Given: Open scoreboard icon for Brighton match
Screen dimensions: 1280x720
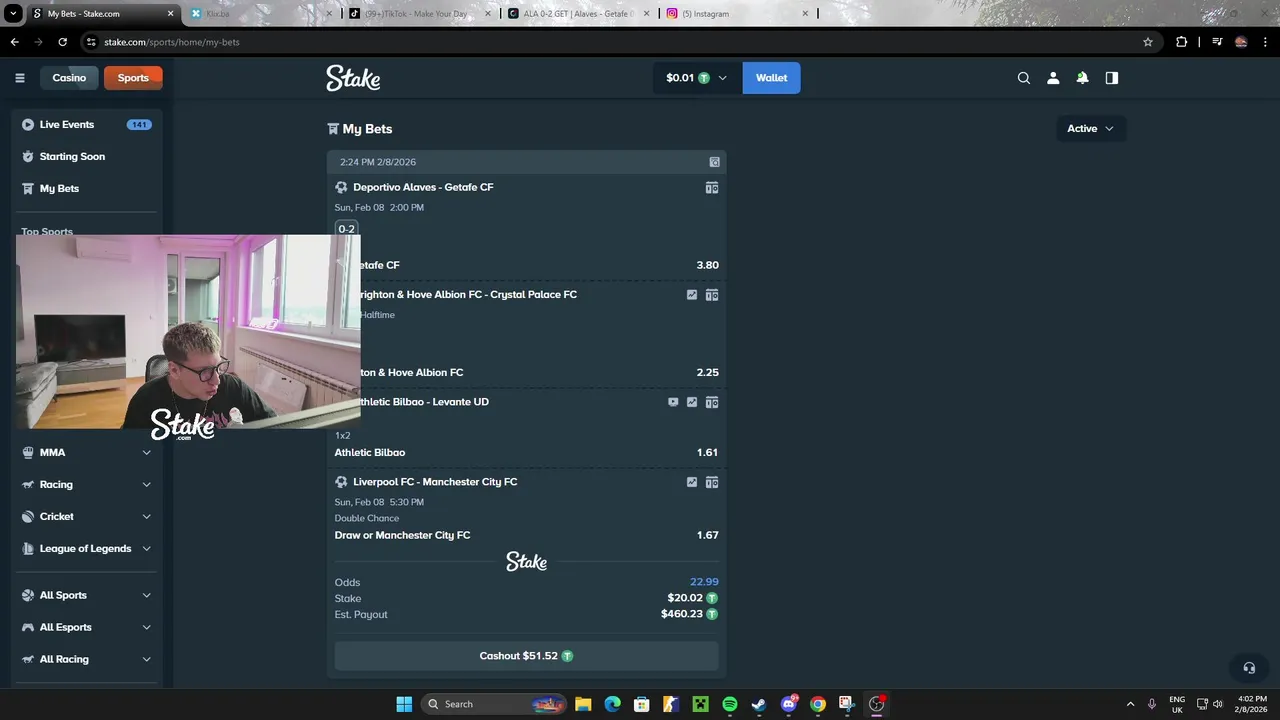Looking at the screenshot, I should point(712,295).
